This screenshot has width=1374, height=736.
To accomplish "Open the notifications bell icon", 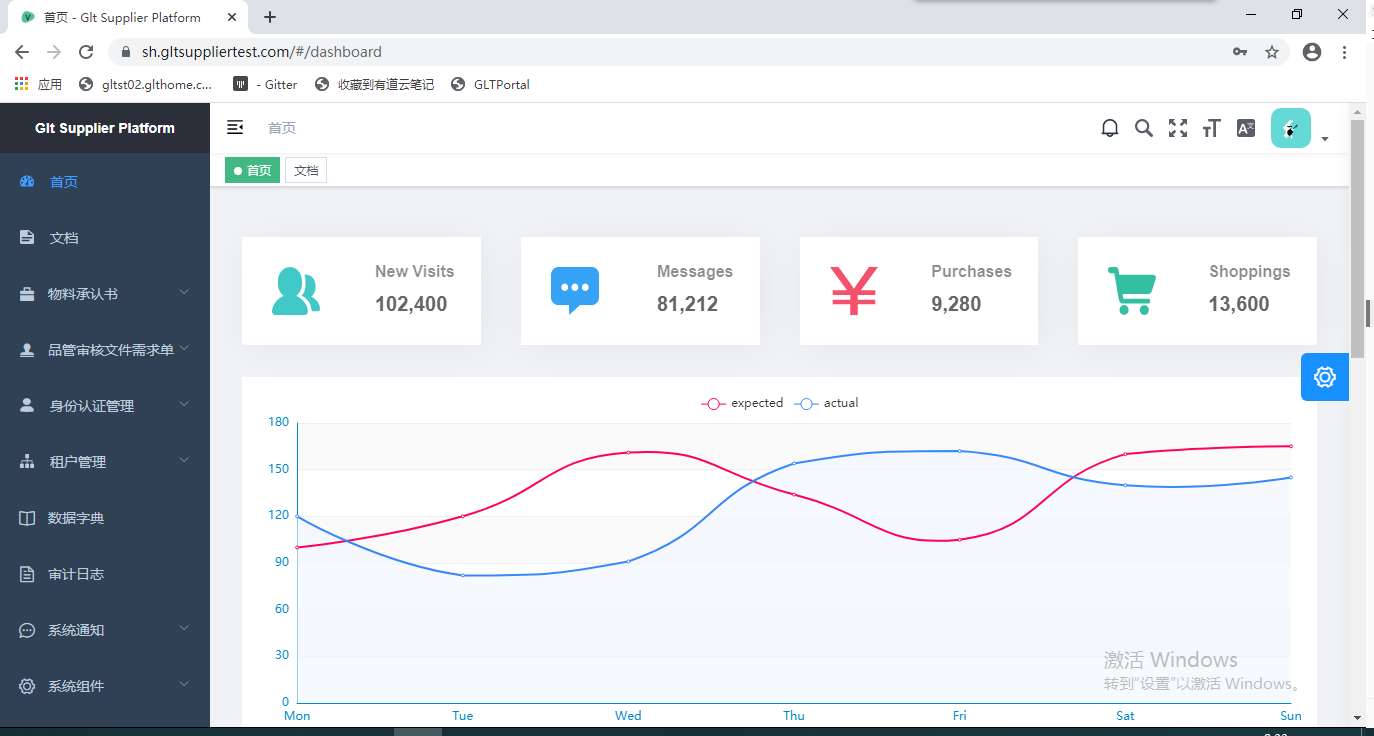I will (1109, 128).
